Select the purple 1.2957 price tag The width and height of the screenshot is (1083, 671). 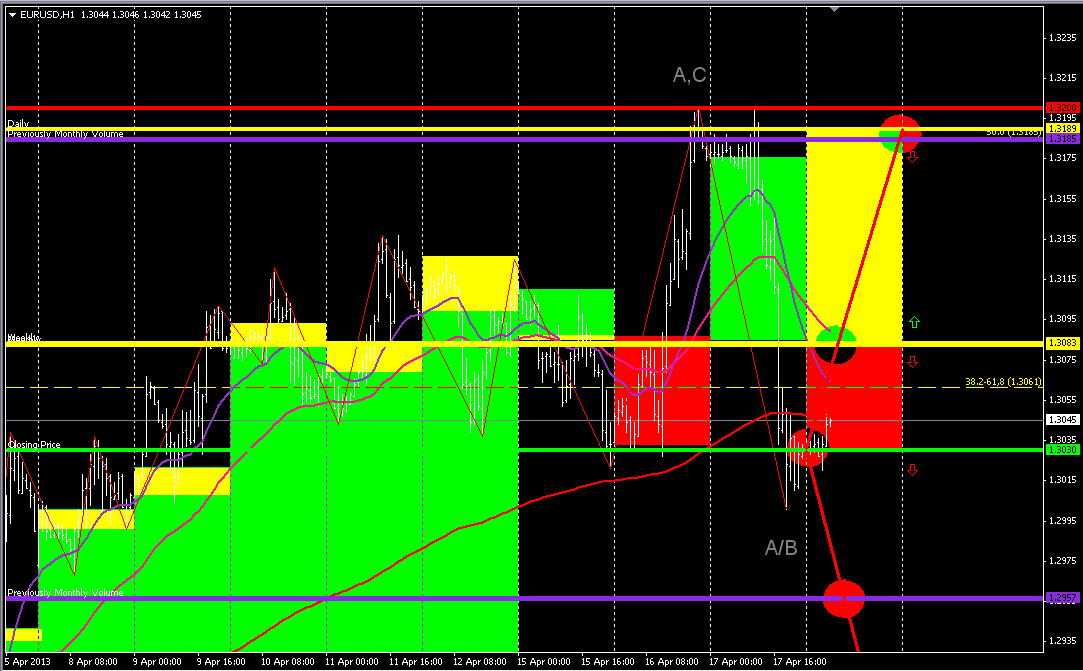[1061, 597]
